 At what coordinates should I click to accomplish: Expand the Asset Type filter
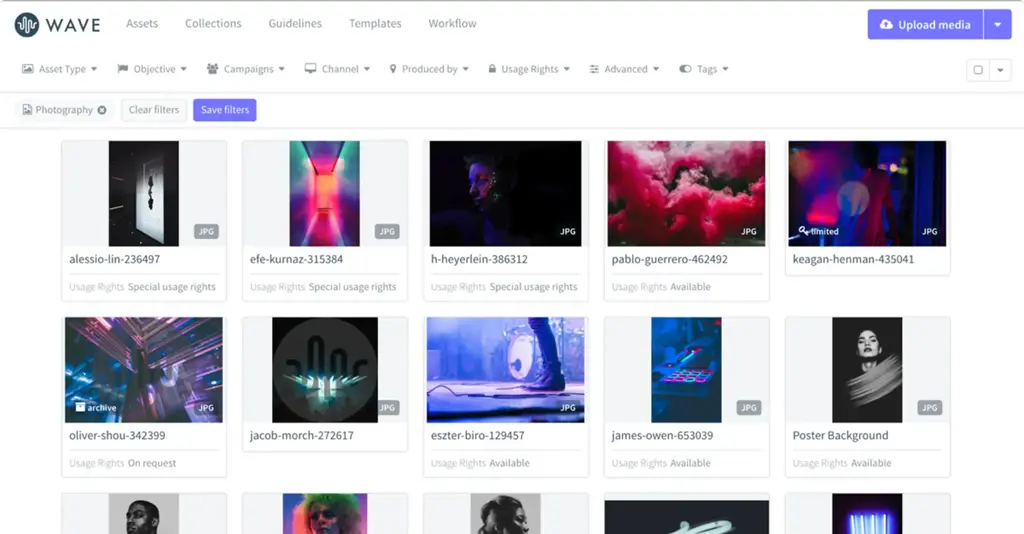click(59, 69)
